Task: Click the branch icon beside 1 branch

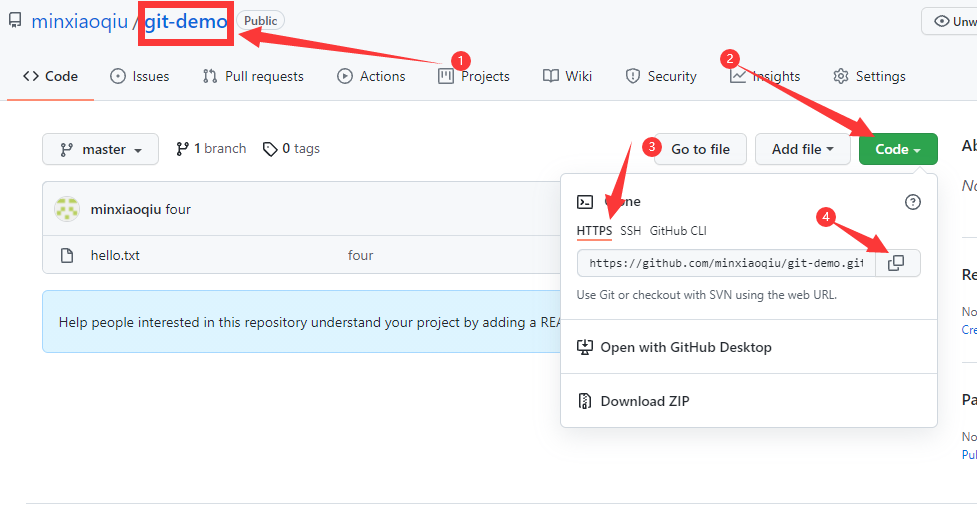Action: 182,149
